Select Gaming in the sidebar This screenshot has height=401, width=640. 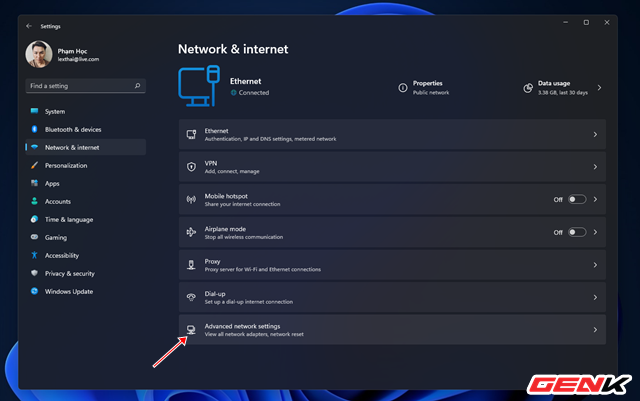(x=86, y=237)
